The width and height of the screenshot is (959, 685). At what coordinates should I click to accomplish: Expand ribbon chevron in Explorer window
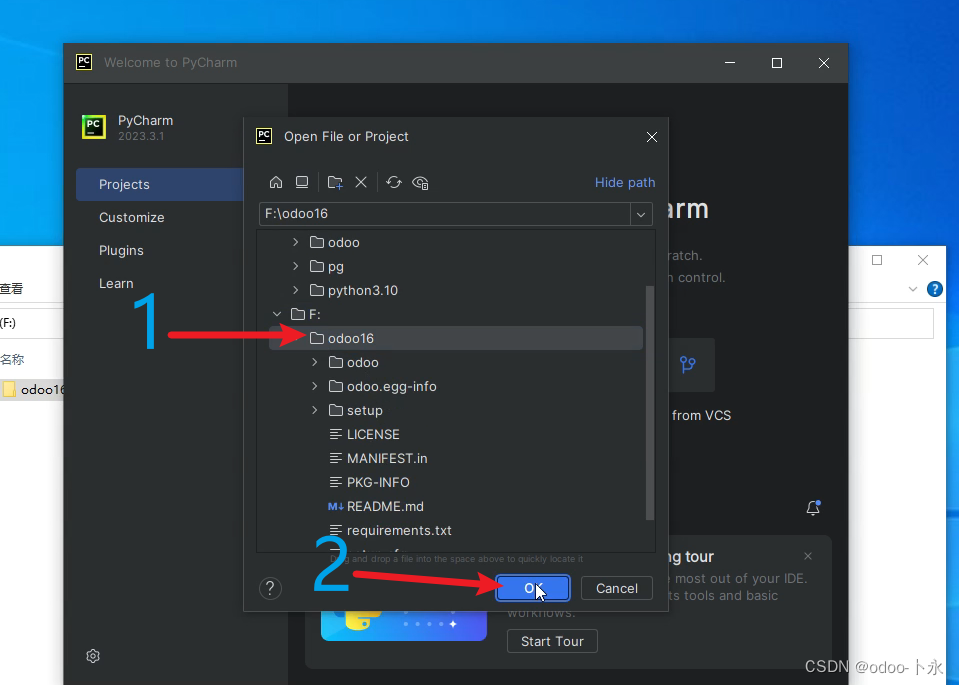tap(913, 289)
